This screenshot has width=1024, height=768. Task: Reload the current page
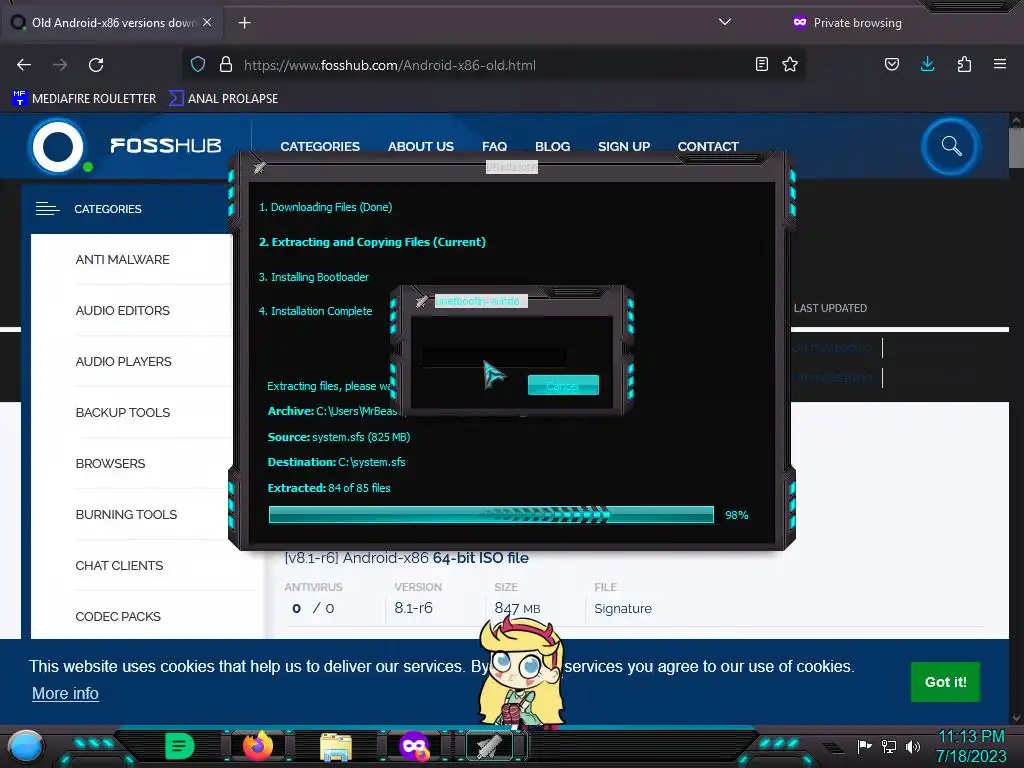tap(96, 65)
